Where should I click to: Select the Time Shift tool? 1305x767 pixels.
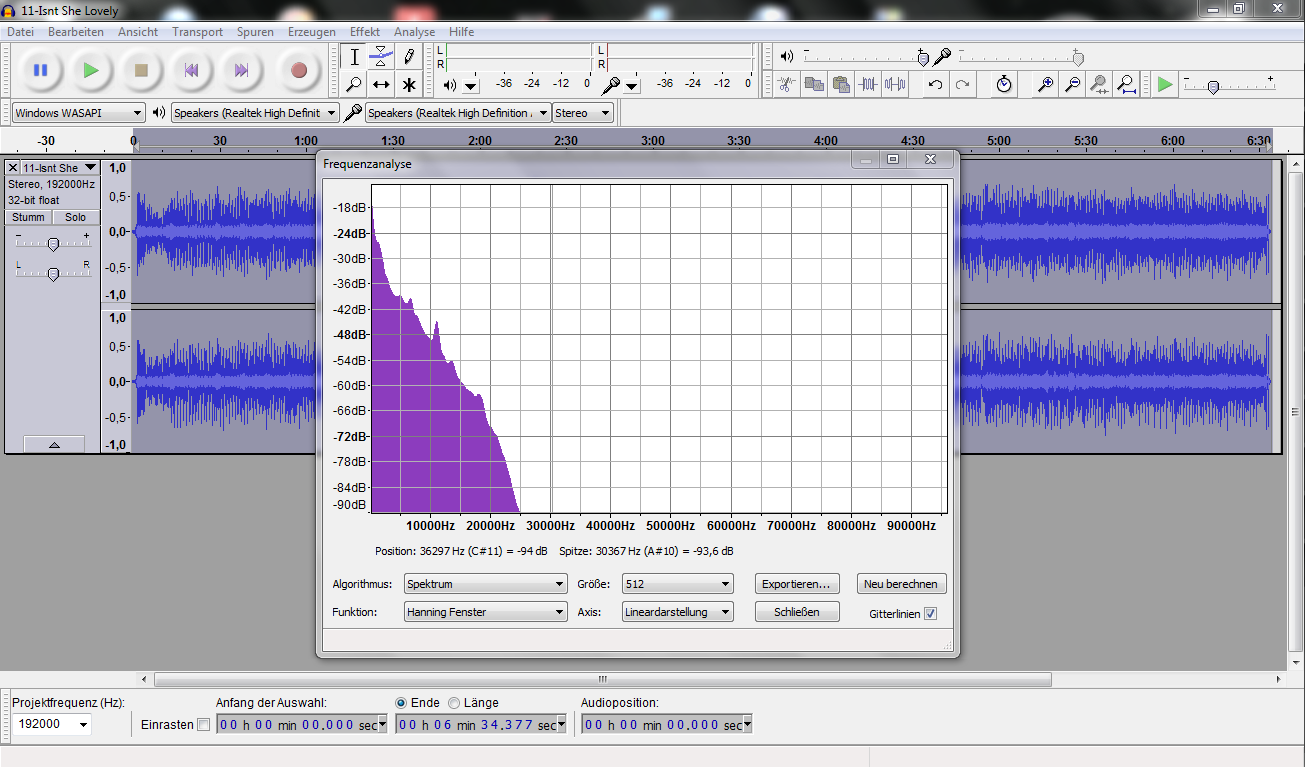tap(381, 85)
